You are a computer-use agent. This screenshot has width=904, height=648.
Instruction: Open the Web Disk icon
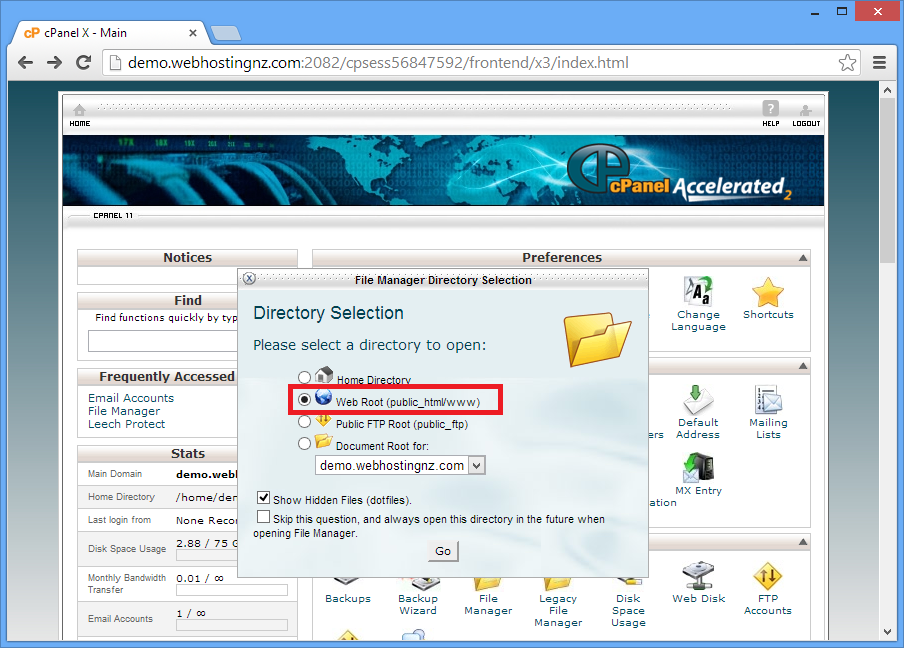click(698, 576)
